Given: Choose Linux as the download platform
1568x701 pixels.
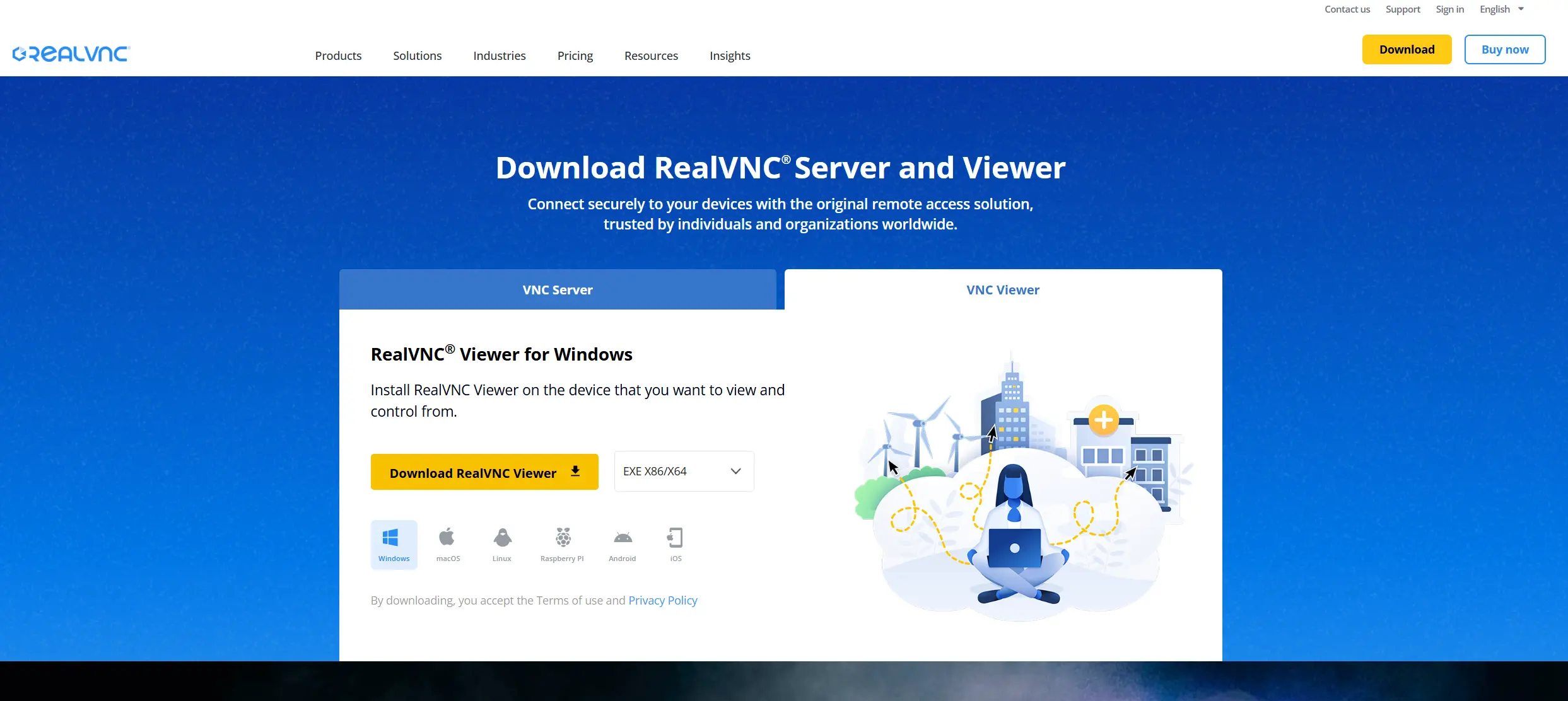Looking at the screenshot, I should pyautogui.click(x=501, y=543).
